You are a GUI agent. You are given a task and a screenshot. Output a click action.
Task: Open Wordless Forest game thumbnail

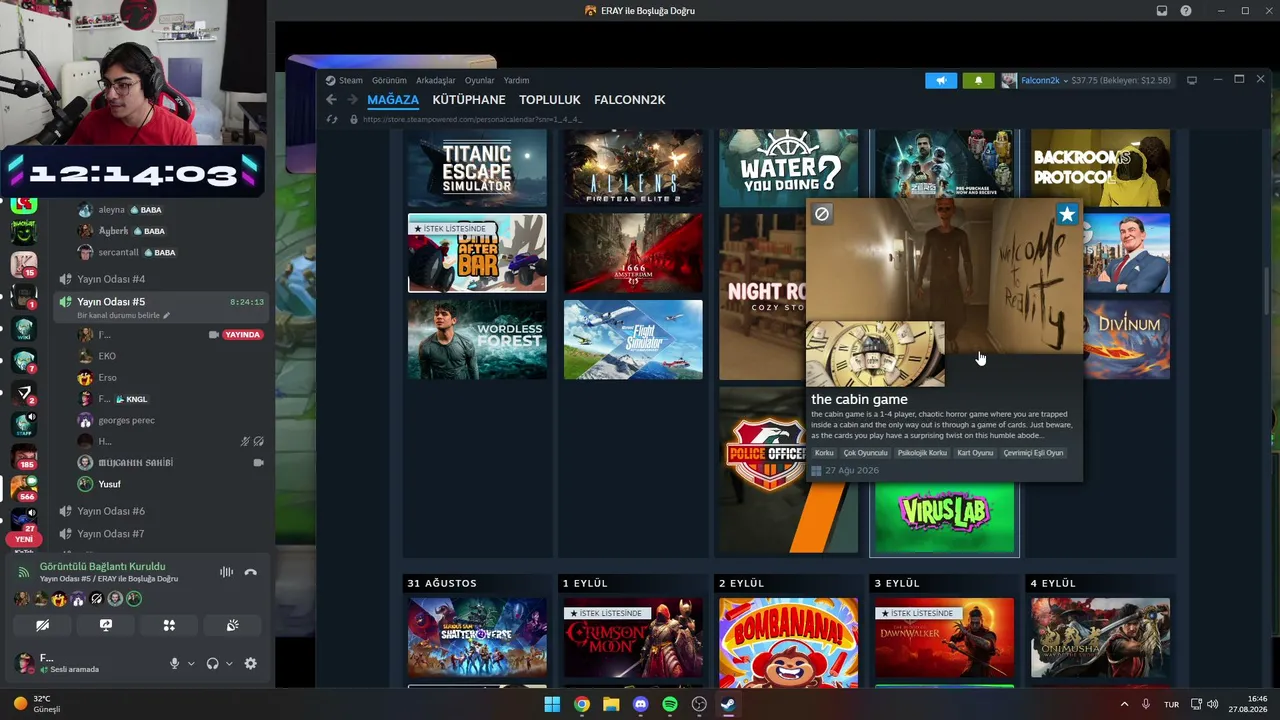click(x=477, y=340)
